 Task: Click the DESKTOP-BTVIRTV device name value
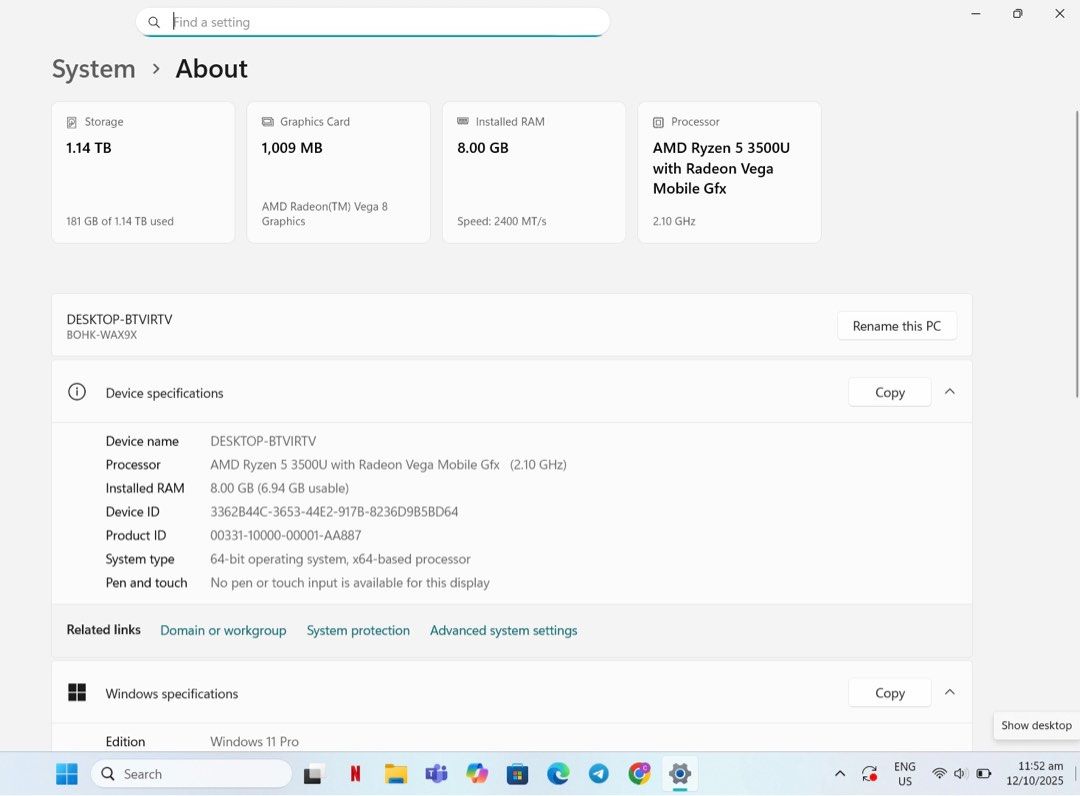pyautogui.click(x=263, y=441)
